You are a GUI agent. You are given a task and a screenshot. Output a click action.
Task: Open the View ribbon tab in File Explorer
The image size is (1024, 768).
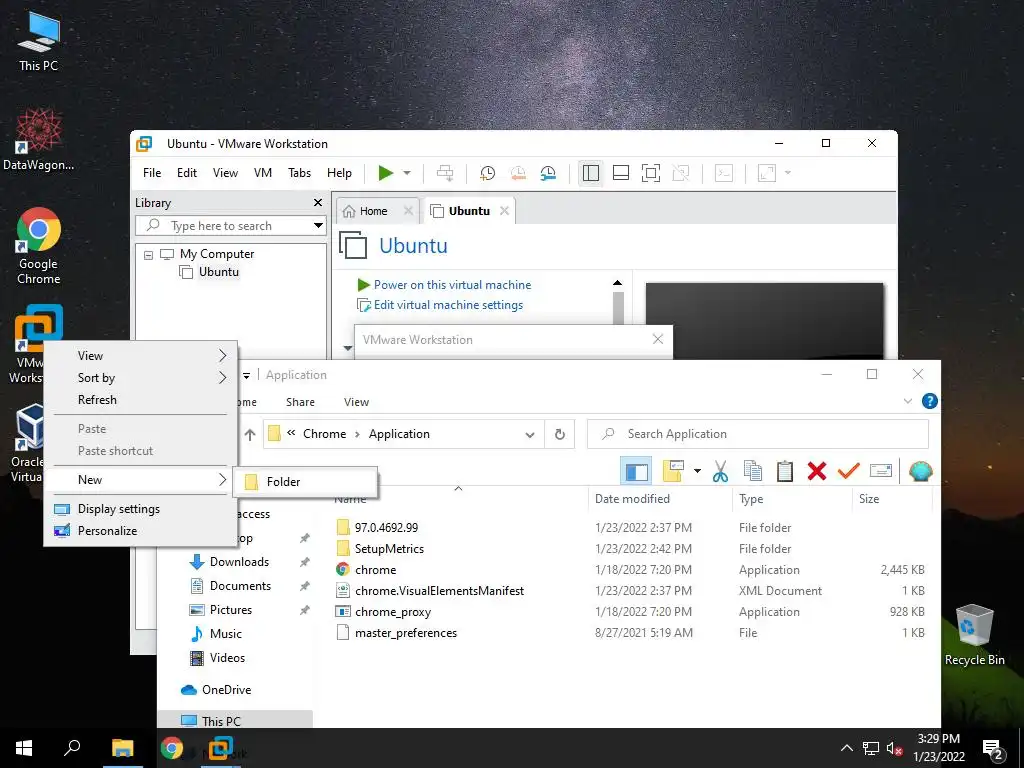click(x=357, y=402)
